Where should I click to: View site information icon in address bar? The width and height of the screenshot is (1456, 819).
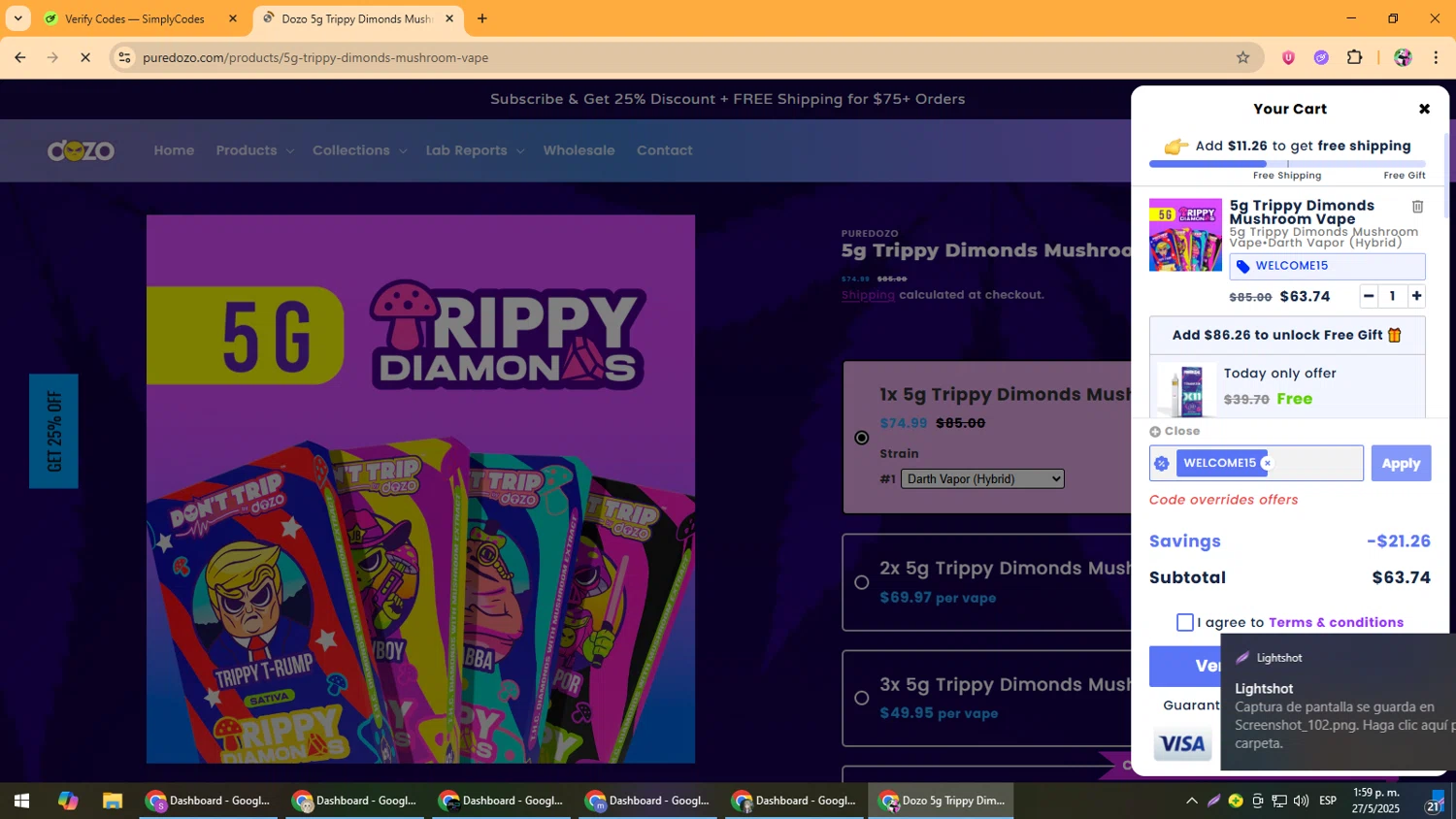[x=124, y=57]
